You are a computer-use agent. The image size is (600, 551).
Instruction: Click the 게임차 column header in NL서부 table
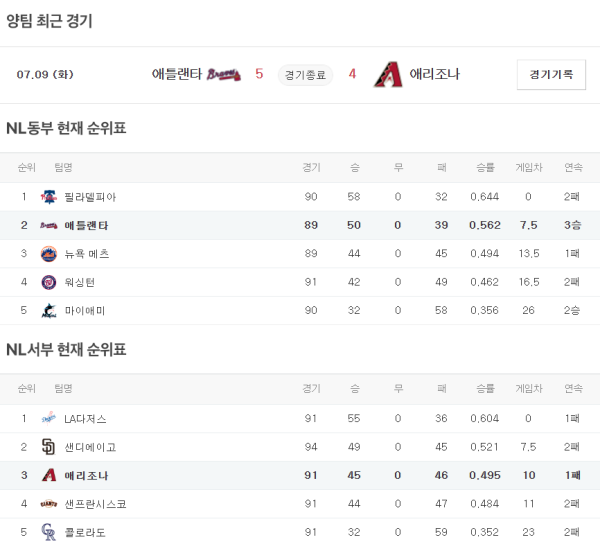coord(527,388)
